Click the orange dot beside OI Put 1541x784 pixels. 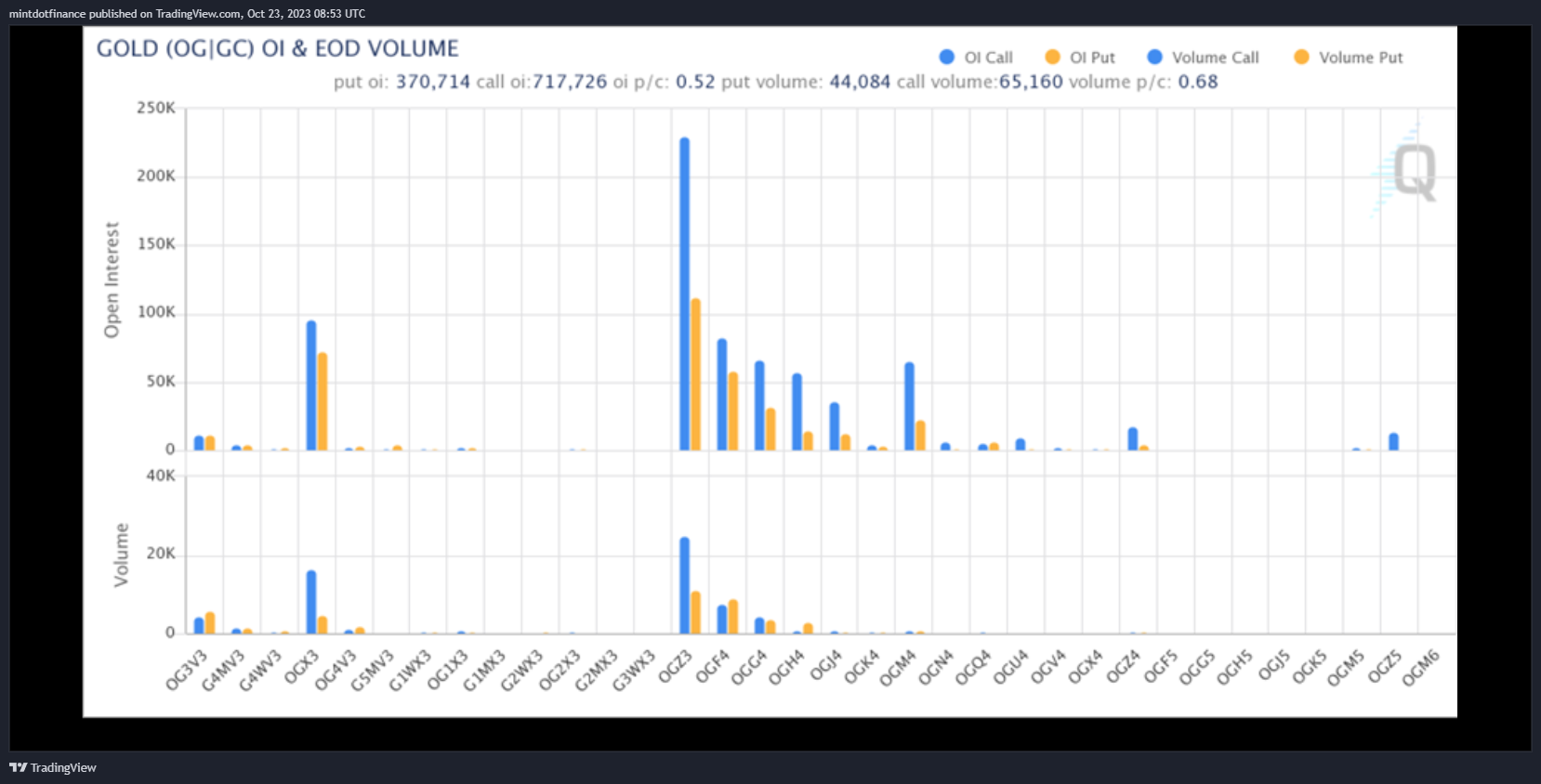click(x=1052, y=57)
